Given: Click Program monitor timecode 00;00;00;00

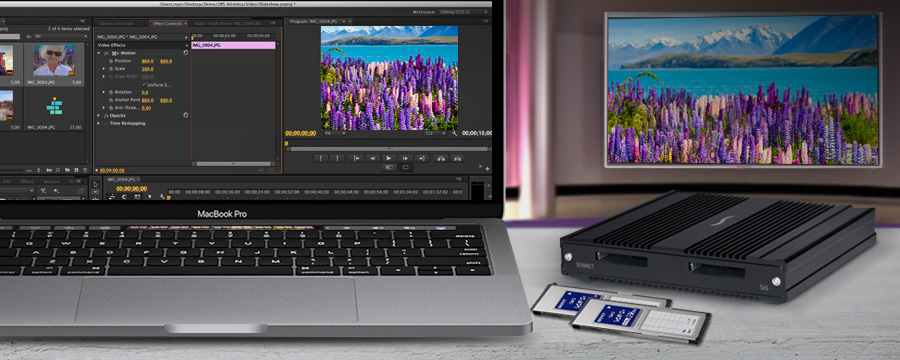Looking at the screenshot, I should 301,133.
